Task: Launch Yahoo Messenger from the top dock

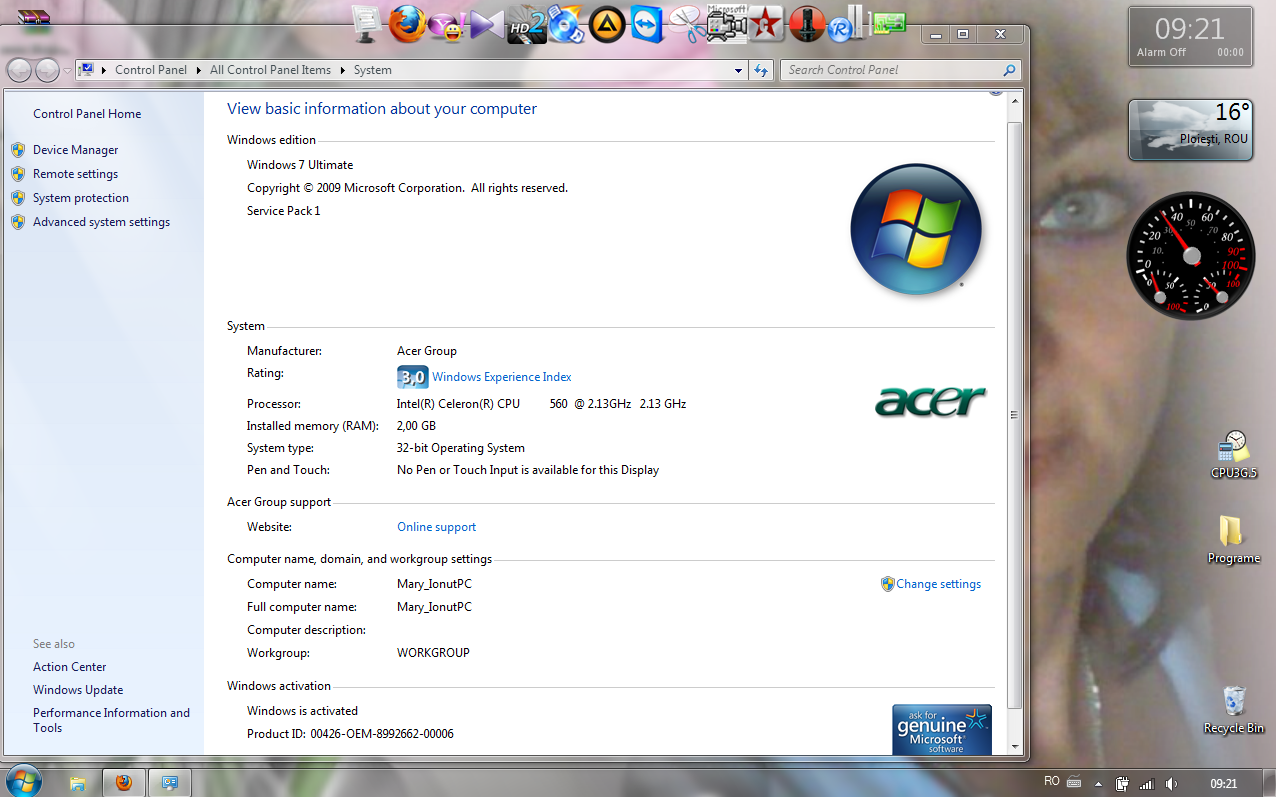Action: (x=446, y=26)
